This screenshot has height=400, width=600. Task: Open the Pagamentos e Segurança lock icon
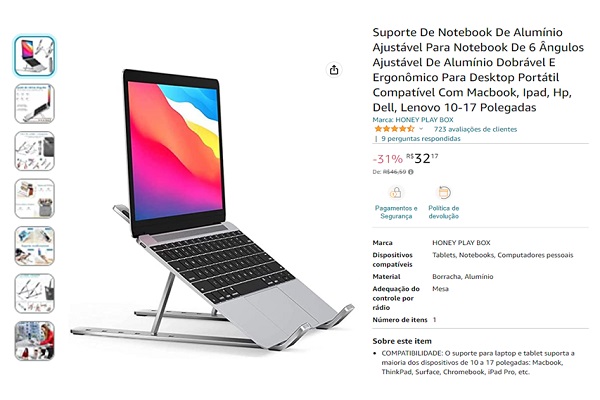(395, 192)
